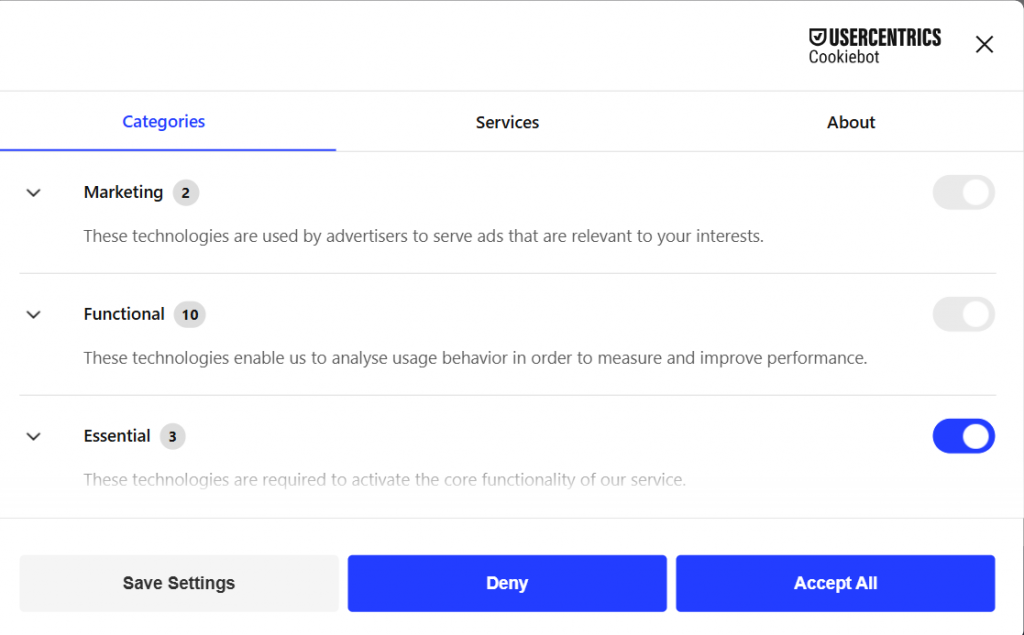Expand the Essential category chevron

point(34,437)
